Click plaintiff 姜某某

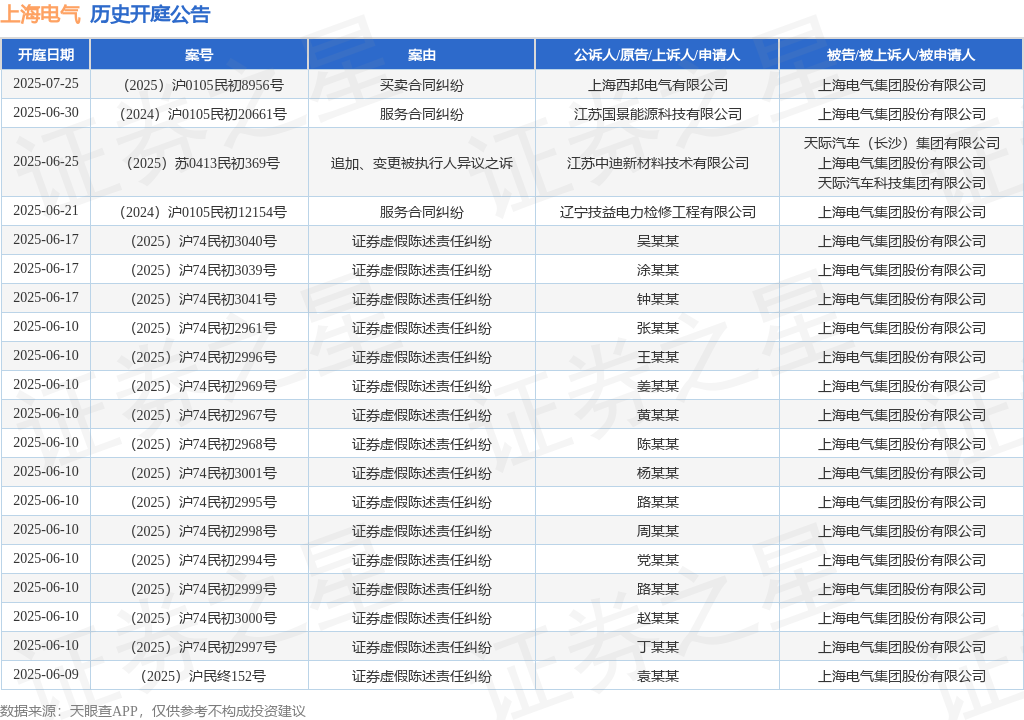click(658, 386)
